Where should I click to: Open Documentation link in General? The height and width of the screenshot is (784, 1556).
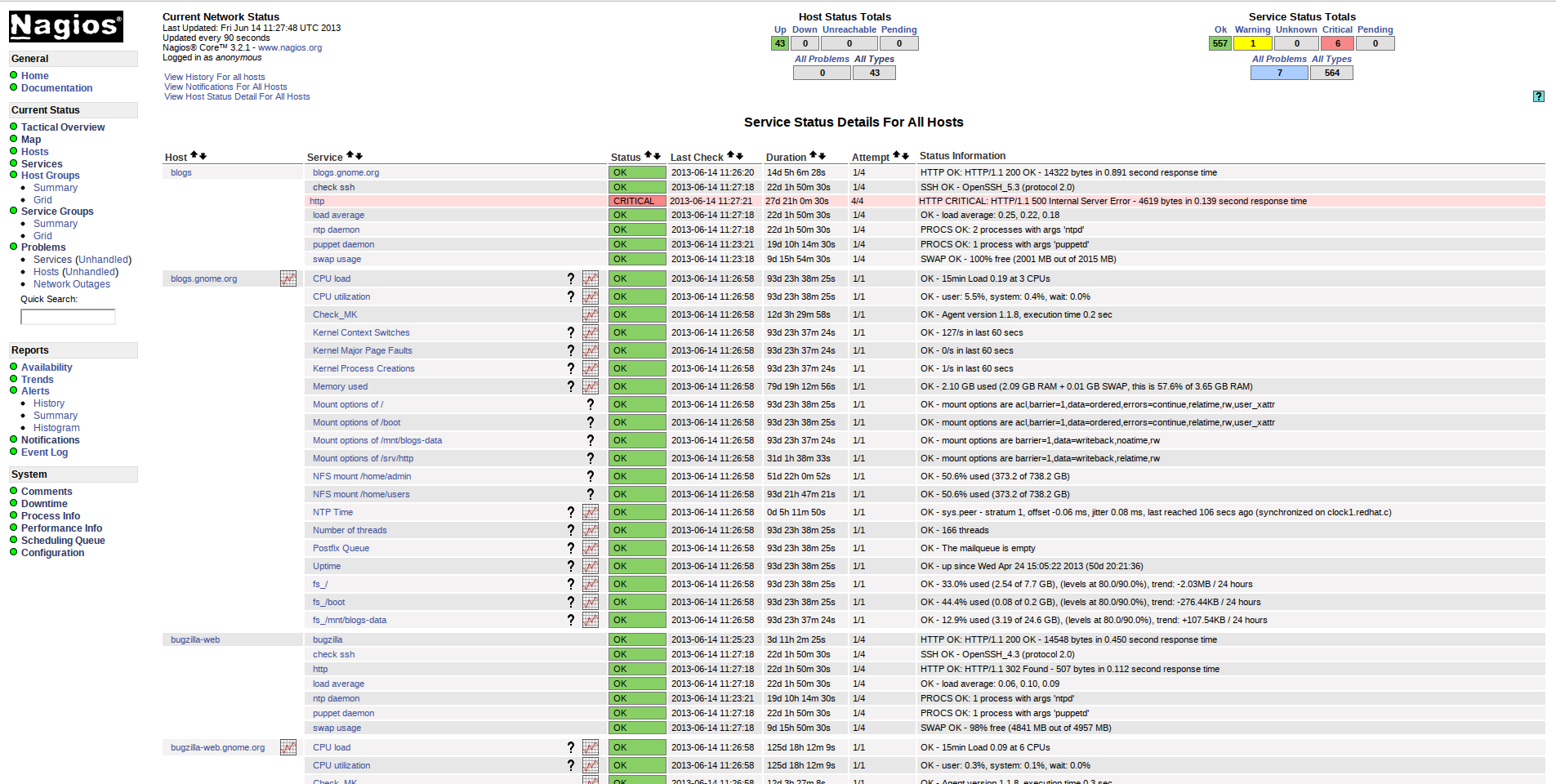[x=56, y=88]
